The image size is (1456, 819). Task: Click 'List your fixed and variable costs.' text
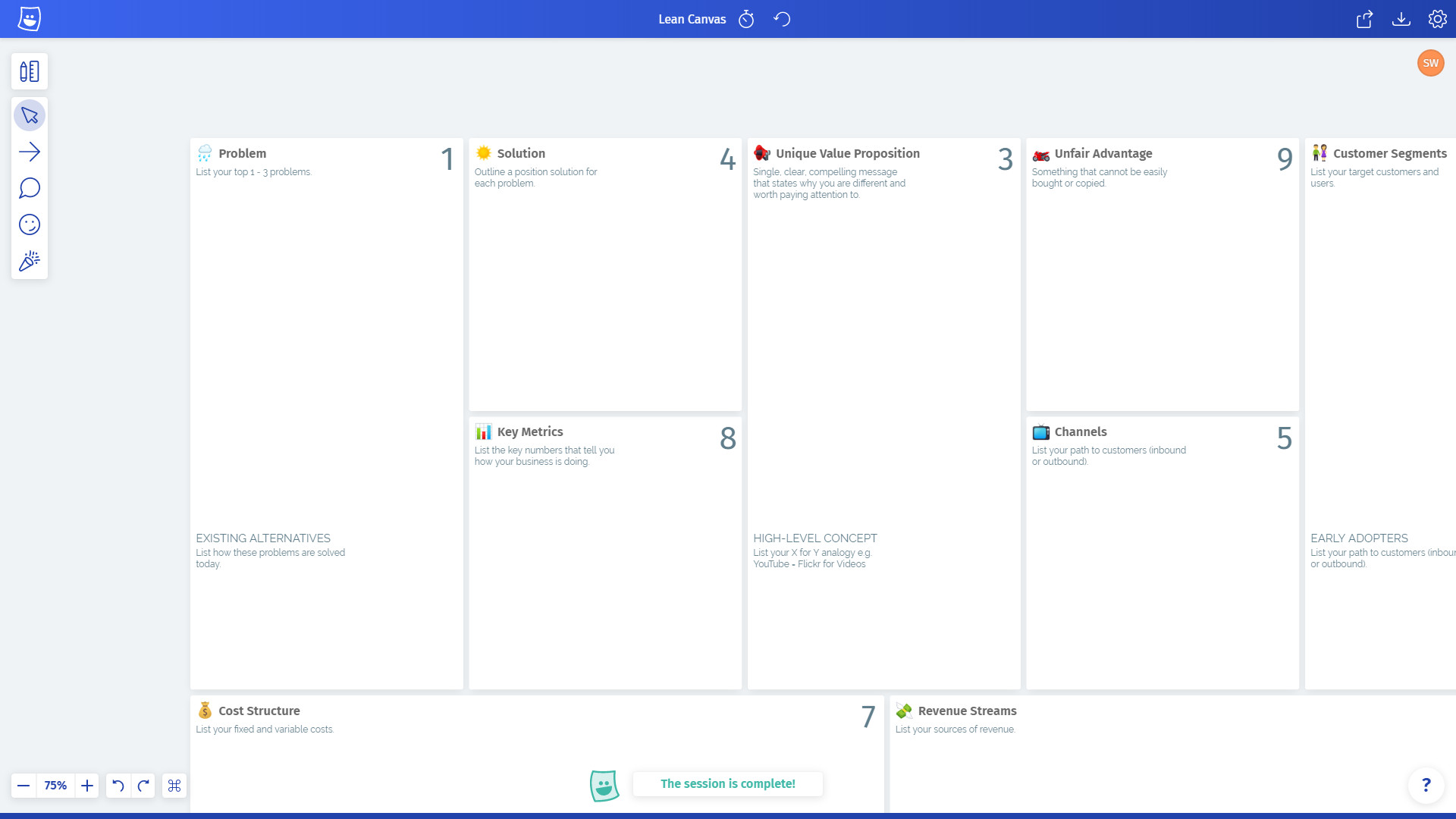click(265, 730)
